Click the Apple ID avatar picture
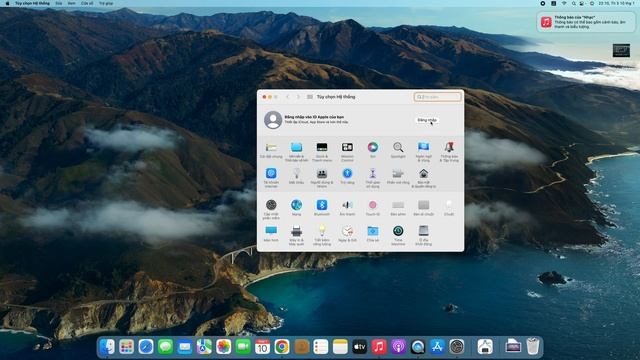The width and height of the screenshot is (640, 360). point(273,120)
